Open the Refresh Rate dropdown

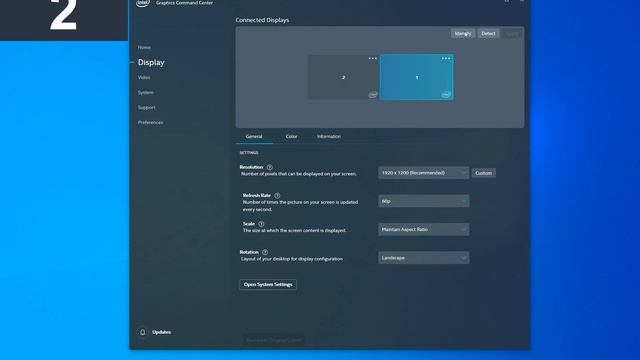pos(424,201)
